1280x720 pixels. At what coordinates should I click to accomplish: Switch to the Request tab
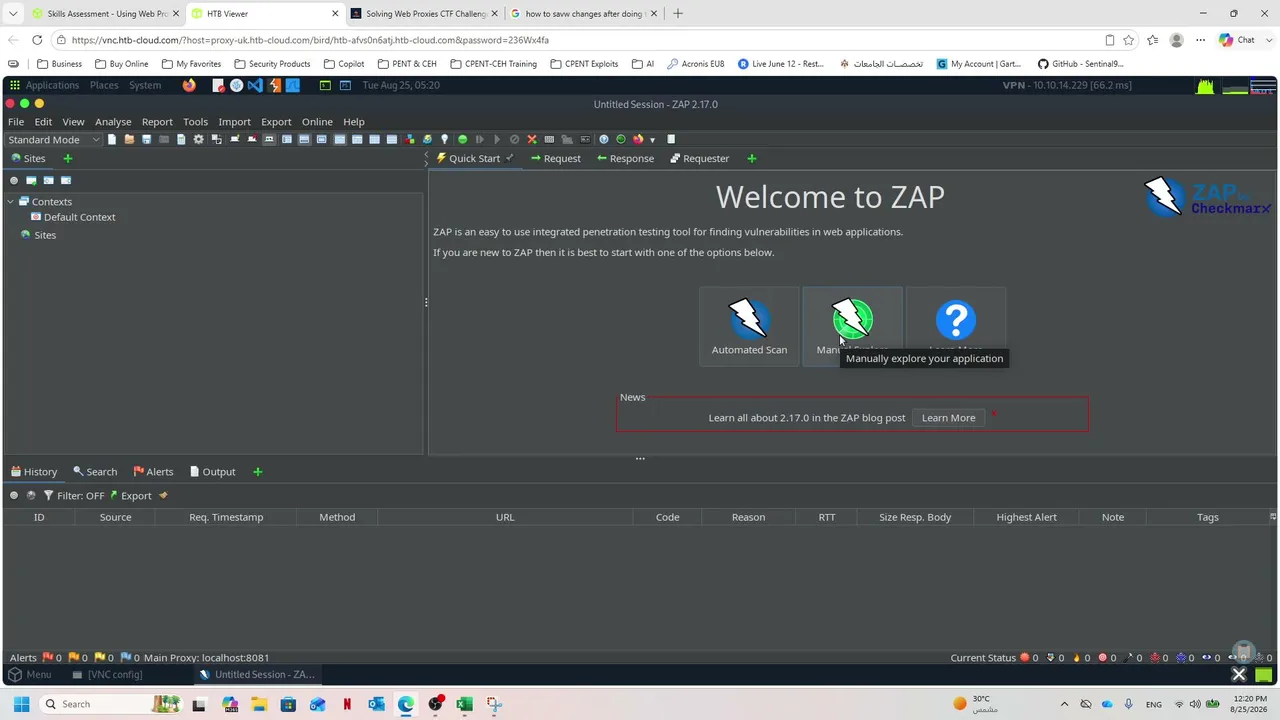[x=555, y=158]
